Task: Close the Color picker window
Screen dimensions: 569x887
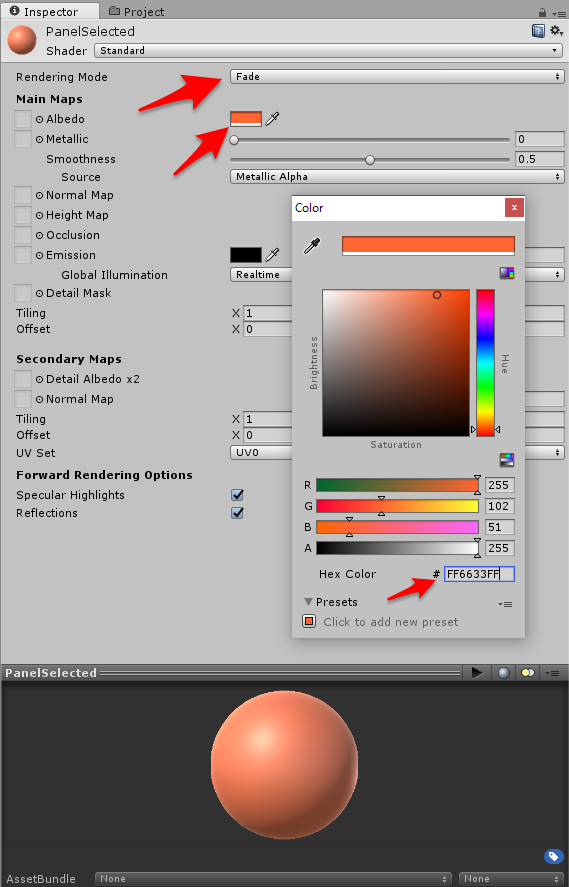Action: coord(514,208)
